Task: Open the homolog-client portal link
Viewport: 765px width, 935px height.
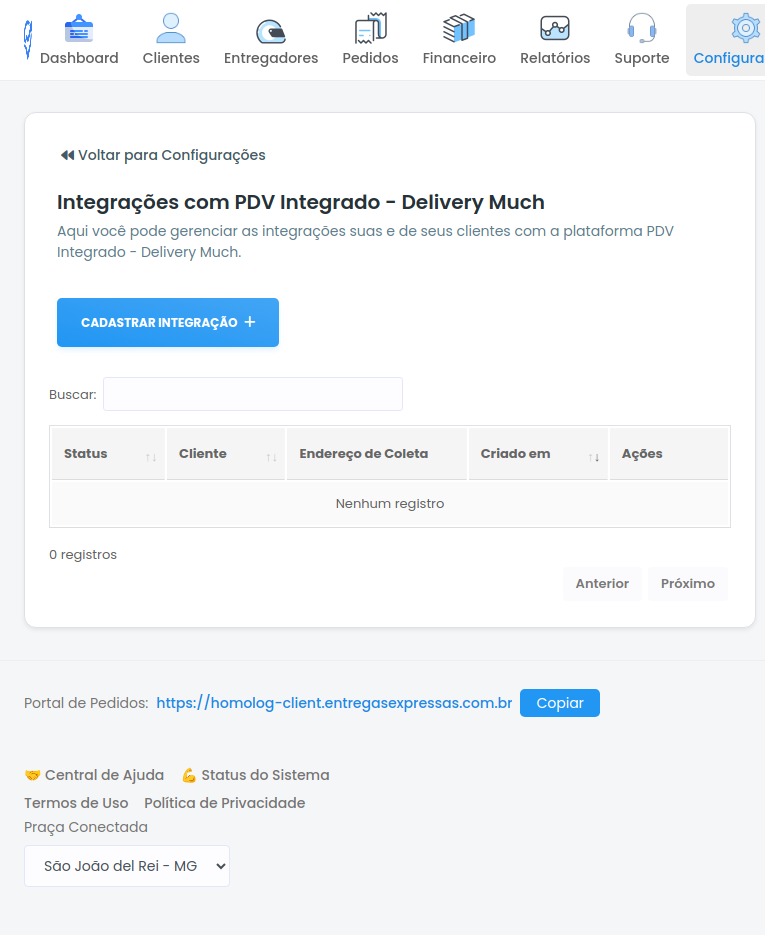Action: click(x=333, y=703)
